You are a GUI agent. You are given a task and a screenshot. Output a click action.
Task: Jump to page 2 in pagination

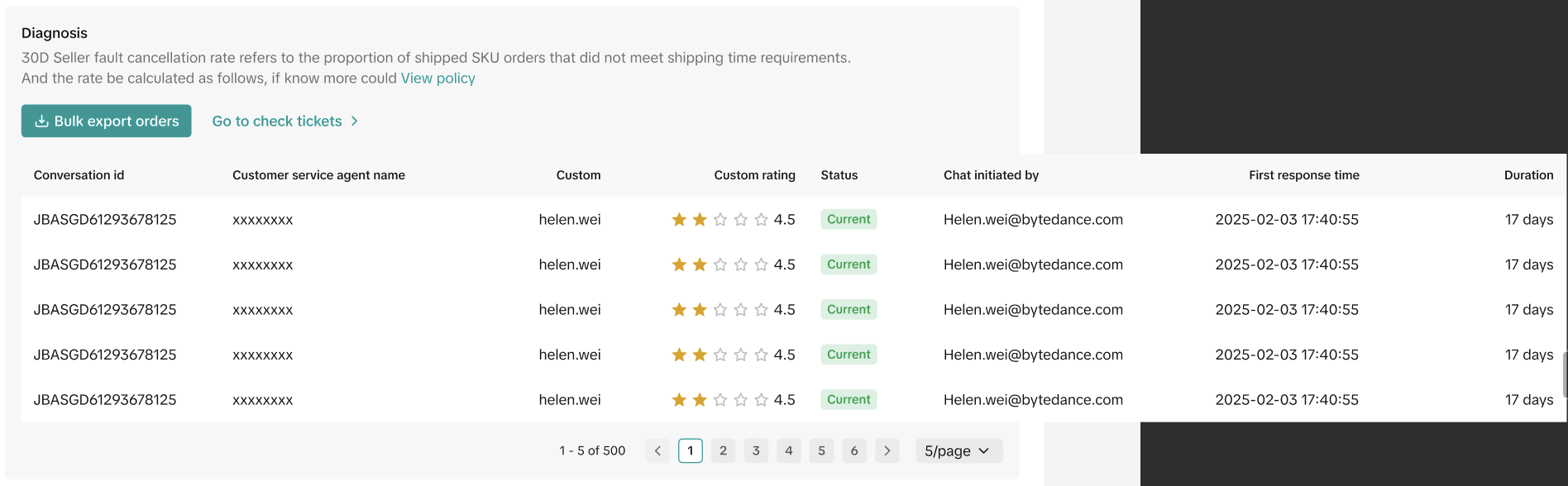coord(723,450)
